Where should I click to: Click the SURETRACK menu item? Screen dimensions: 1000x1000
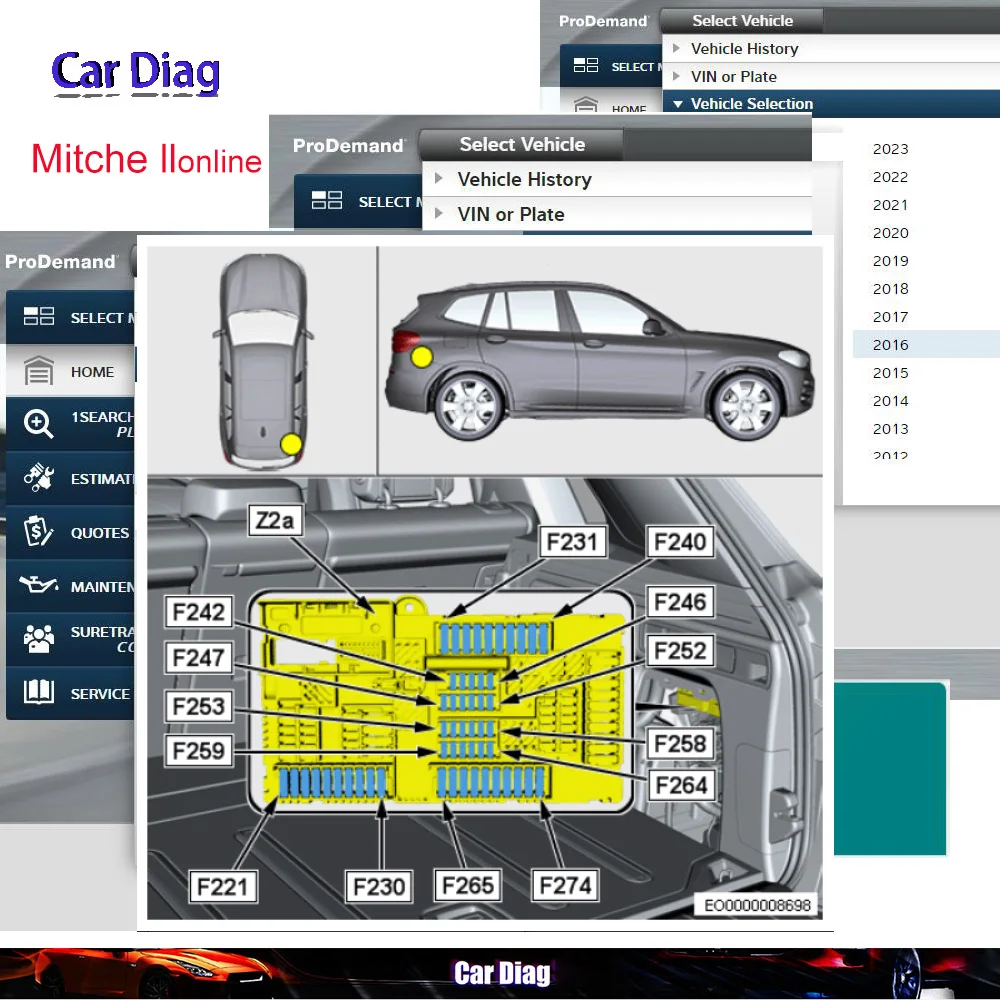click(70, 640)
